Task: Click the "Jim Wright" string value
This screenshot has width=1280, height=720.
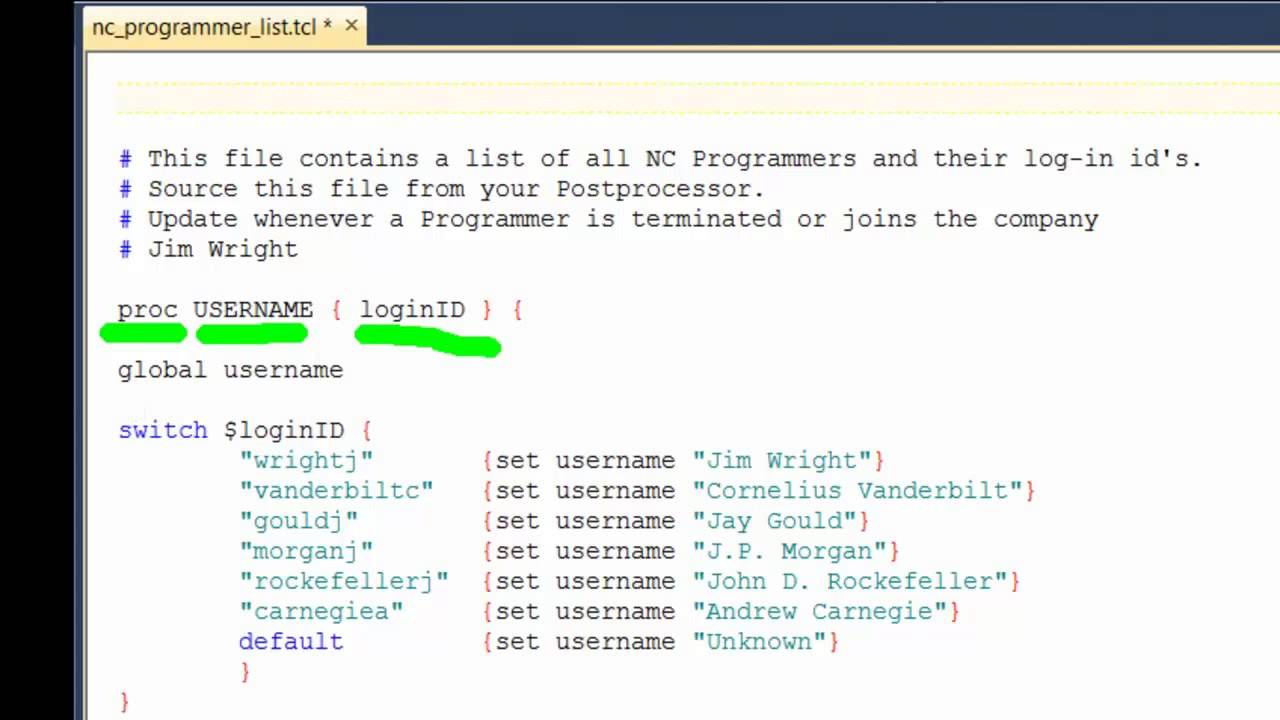Action: (782, 460)
